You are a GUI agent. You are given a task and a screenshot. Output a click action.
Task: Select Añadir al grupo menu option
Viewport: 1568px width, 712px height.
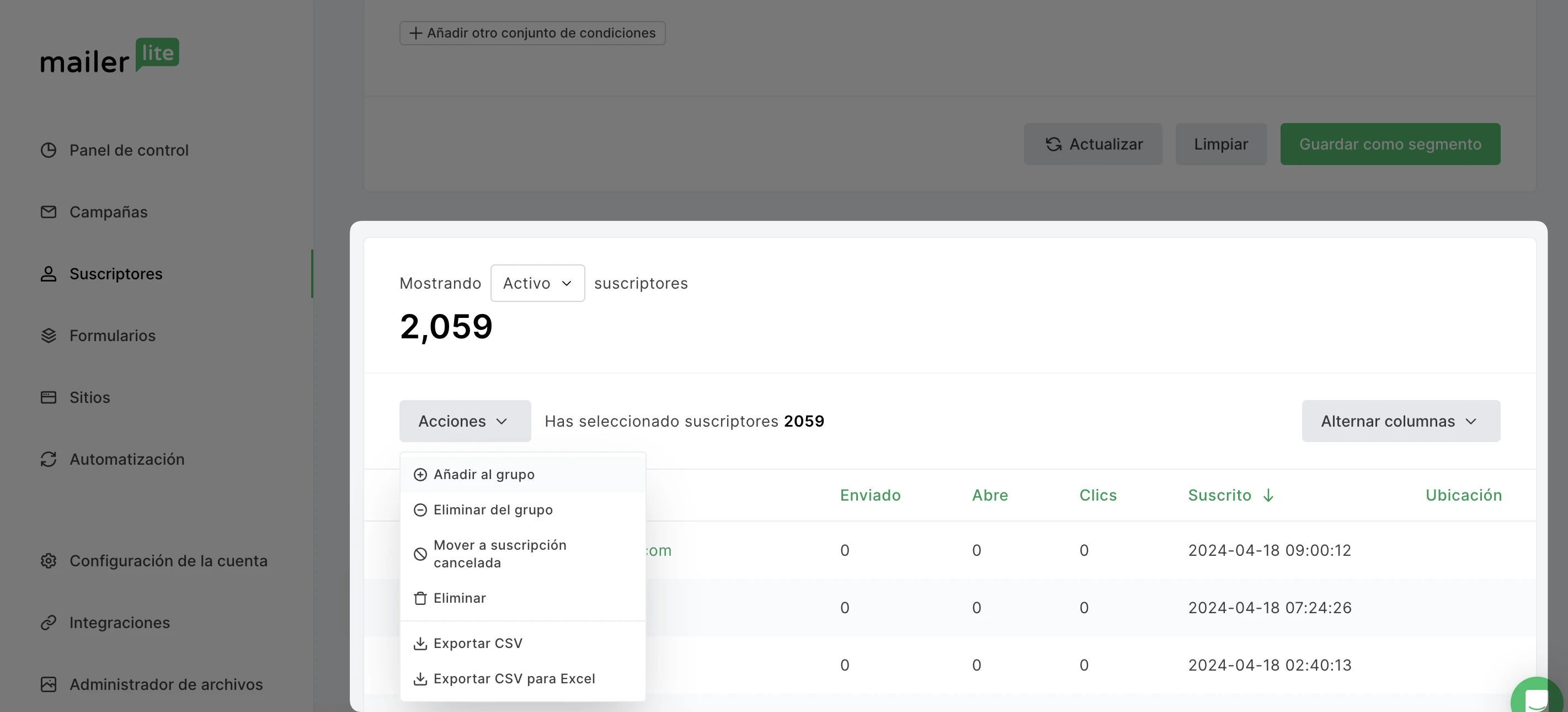484,475
